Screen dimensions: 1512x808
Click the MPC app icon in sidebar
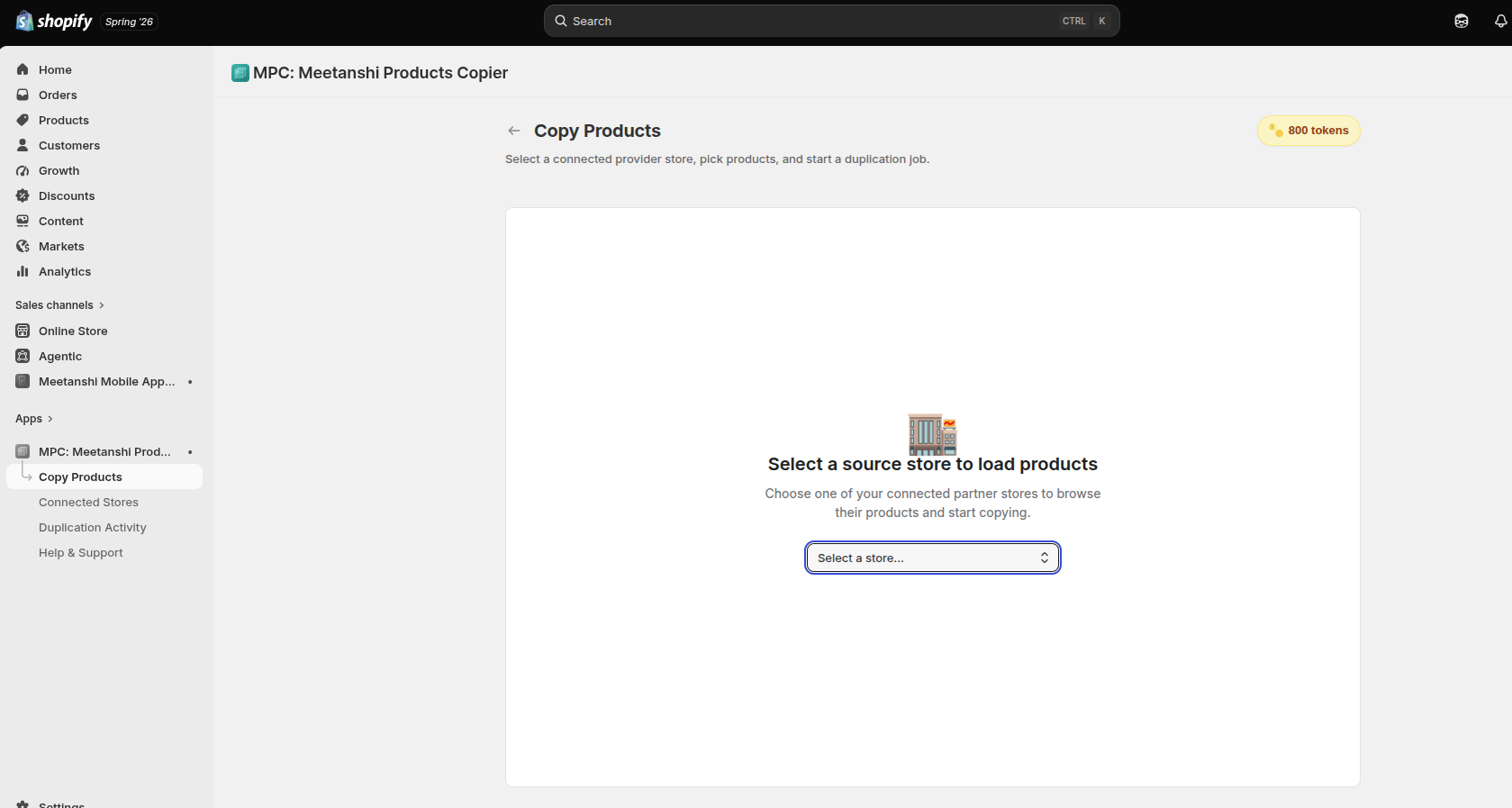[23, 451]
